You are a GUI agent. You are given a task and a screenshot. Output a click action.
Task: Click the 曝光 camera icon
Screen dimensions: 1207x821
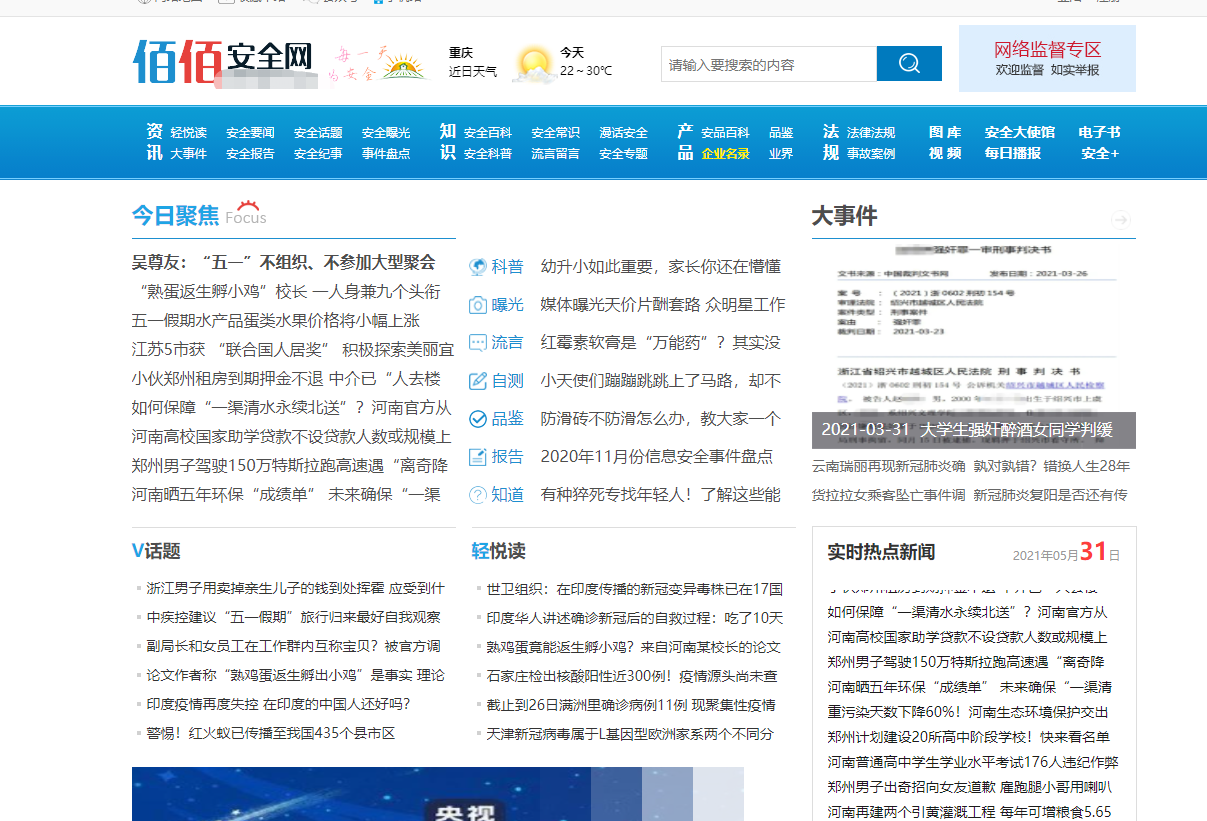(478, 305)
